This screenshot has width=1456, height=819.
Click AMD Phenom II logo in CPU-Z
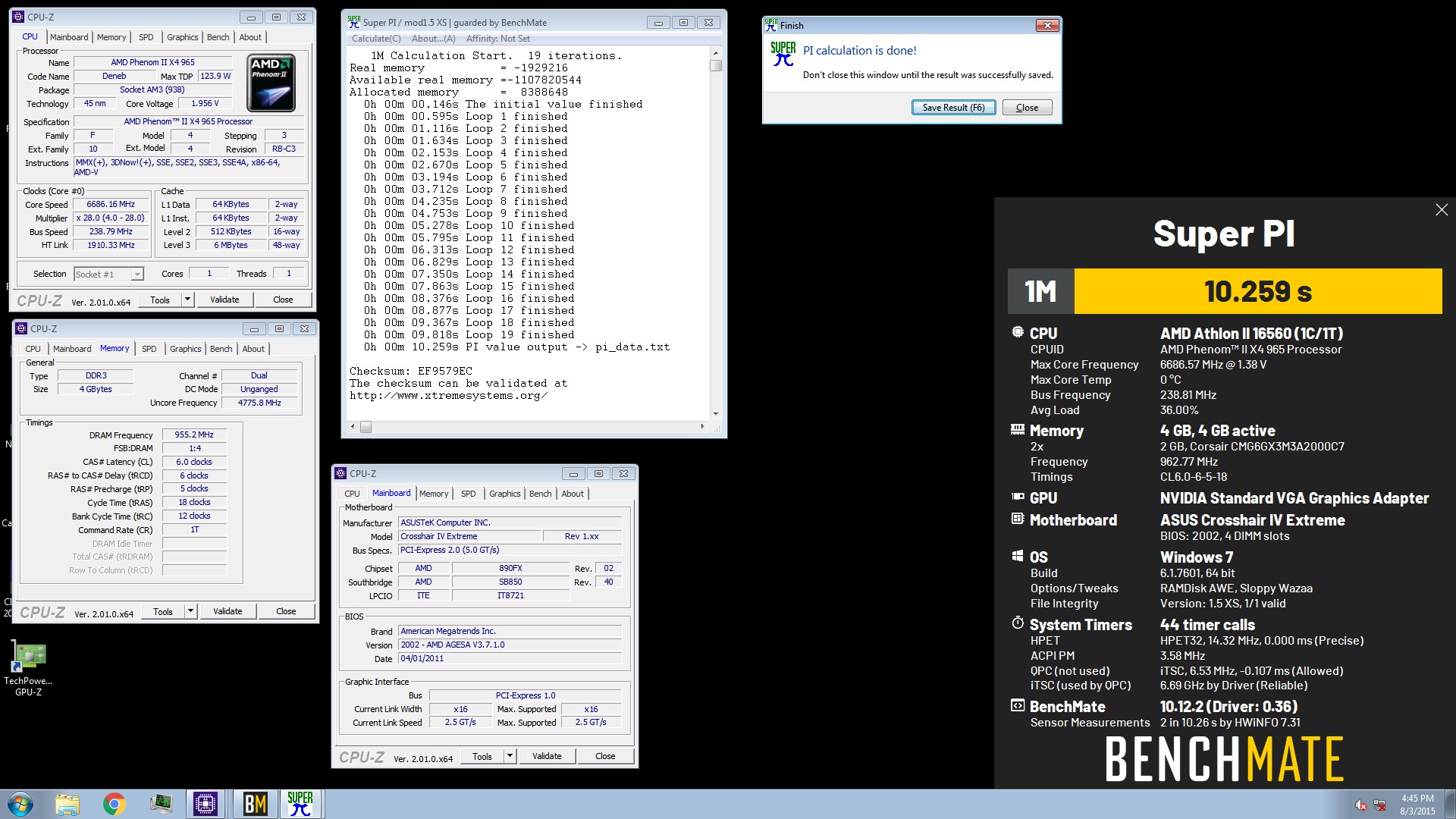click(x=271, y=83)
